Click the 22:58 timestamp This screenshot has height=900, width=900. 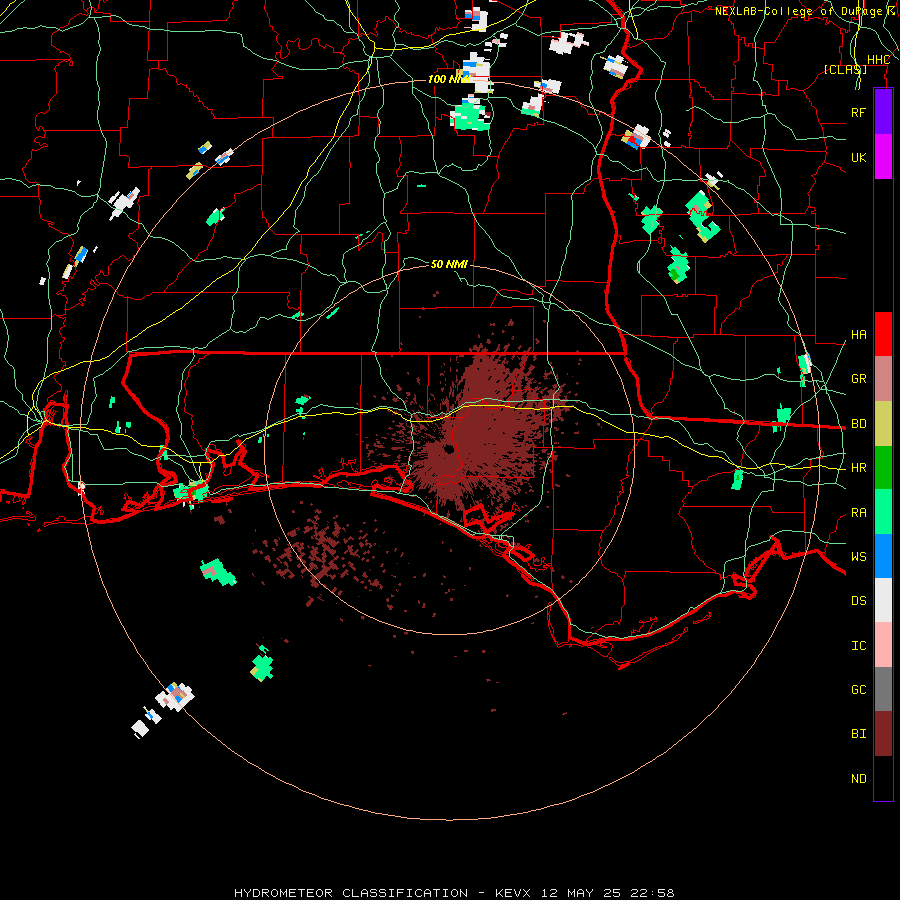point(651,893)
